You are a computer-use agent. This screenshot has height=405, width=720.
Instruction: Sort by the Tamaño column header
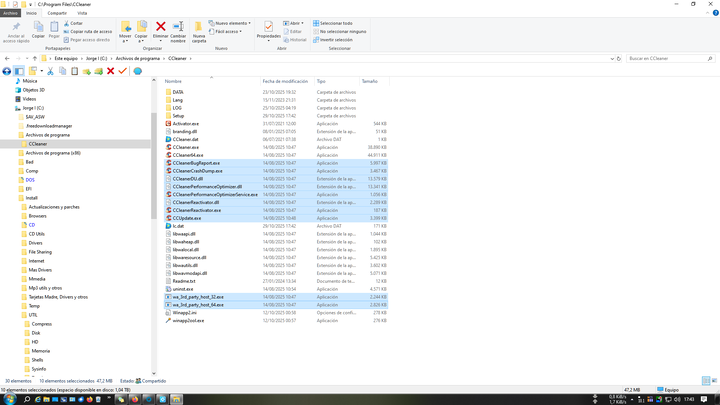point(370,81)
